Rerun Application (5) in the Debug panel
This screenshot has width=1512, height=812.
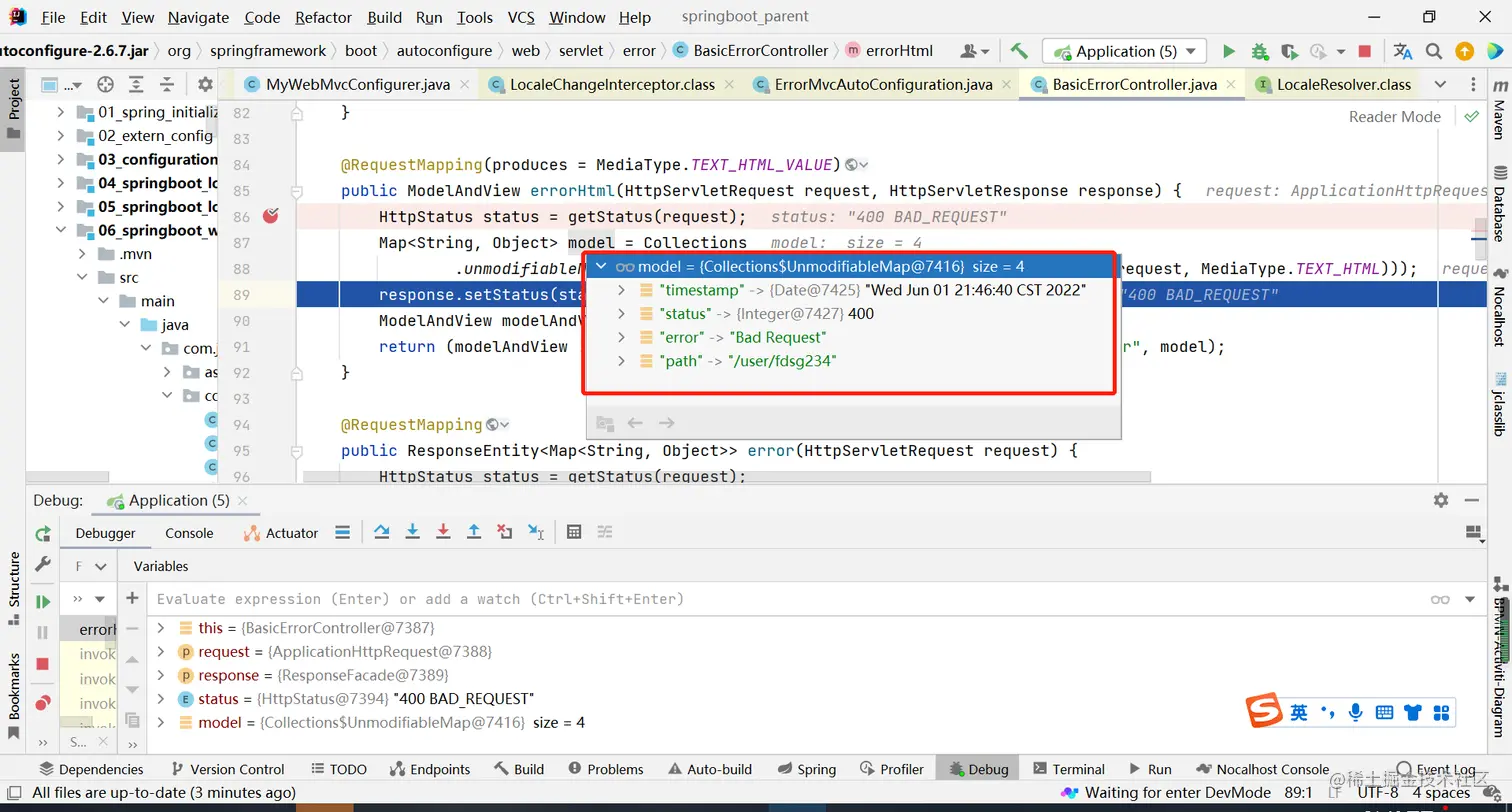43,534
